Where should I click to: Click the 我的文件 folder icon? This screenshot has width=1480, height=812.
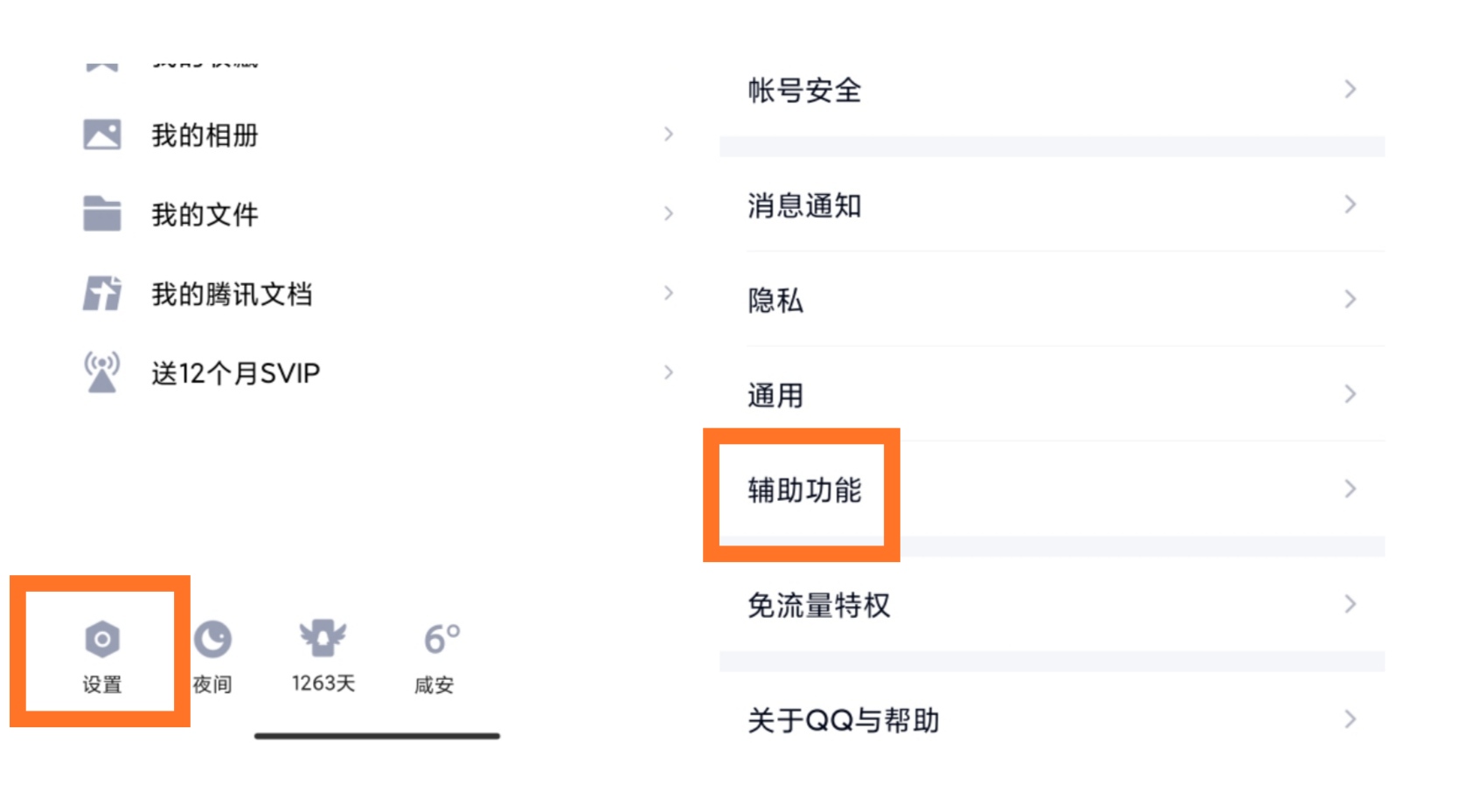click(x=102, y=214)
